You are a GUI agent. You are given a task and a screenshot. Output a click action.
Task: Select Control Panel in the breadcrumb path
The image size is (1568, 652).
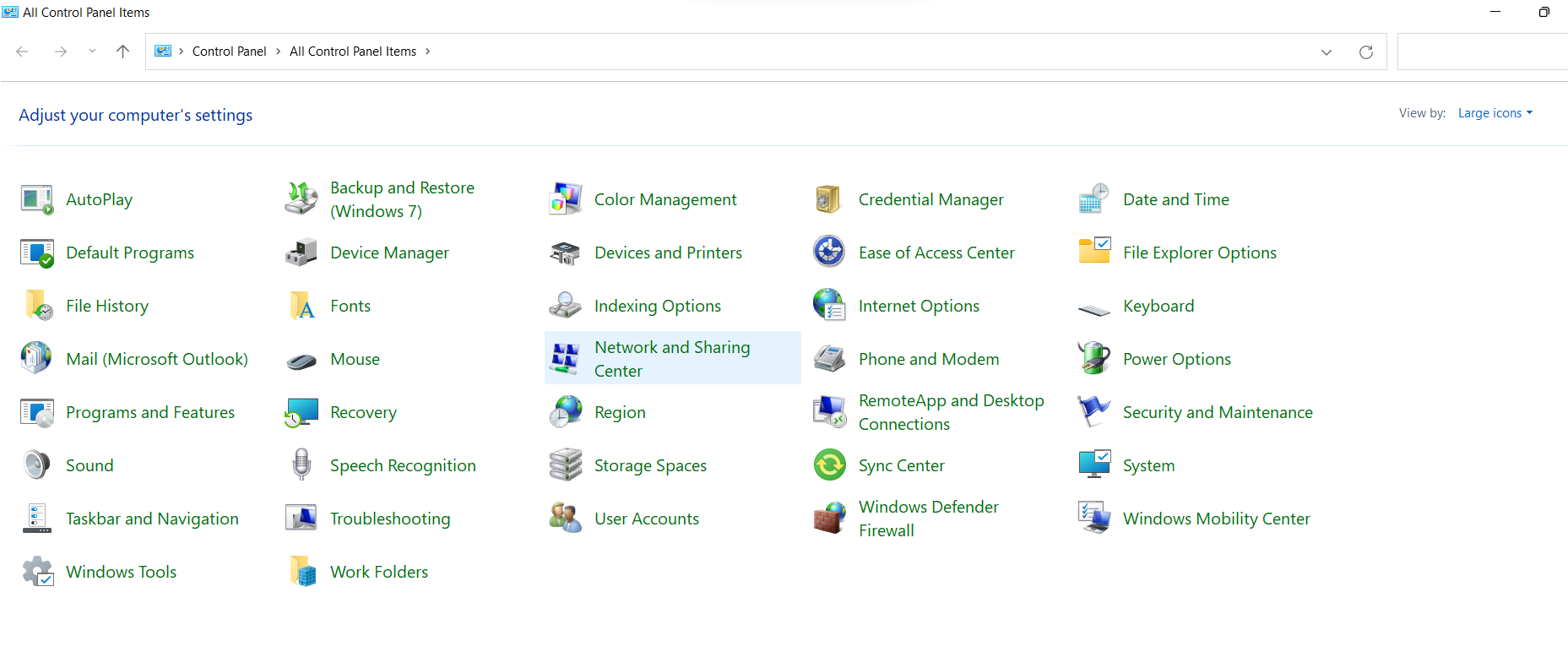point(229,52)
